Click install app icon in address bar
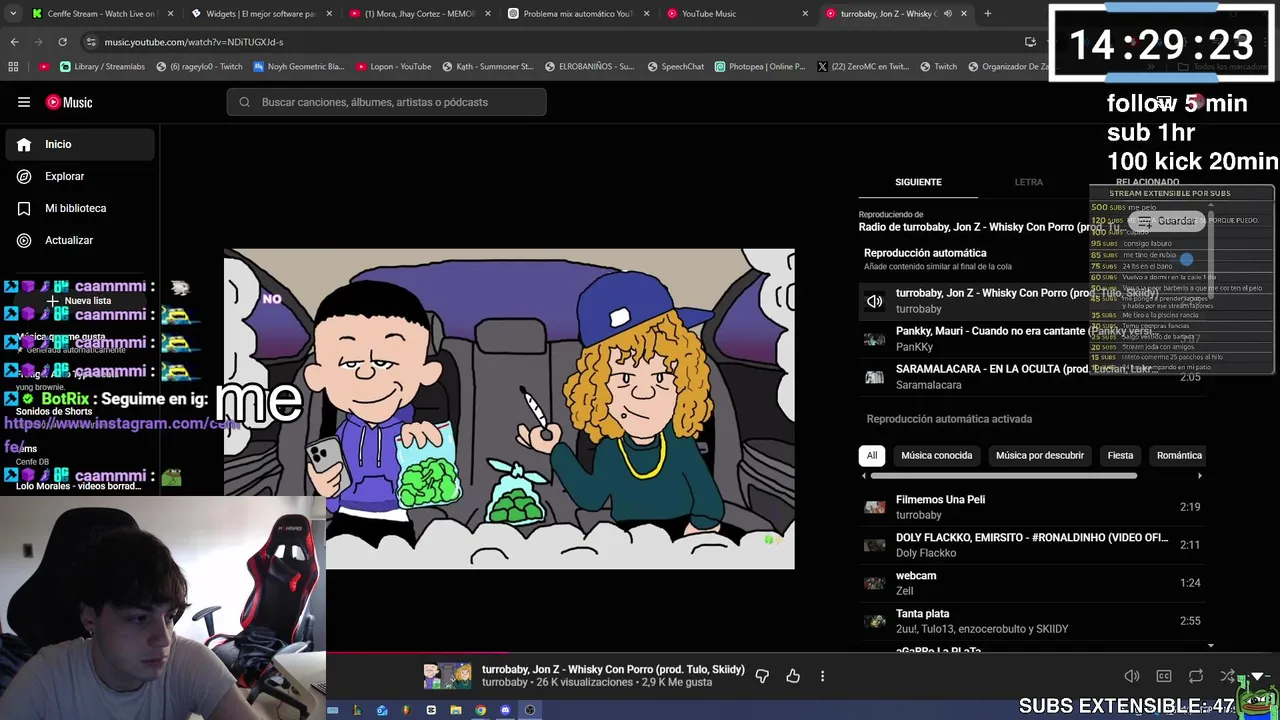Screen dimensions: 1280x720 point(1030,42)
